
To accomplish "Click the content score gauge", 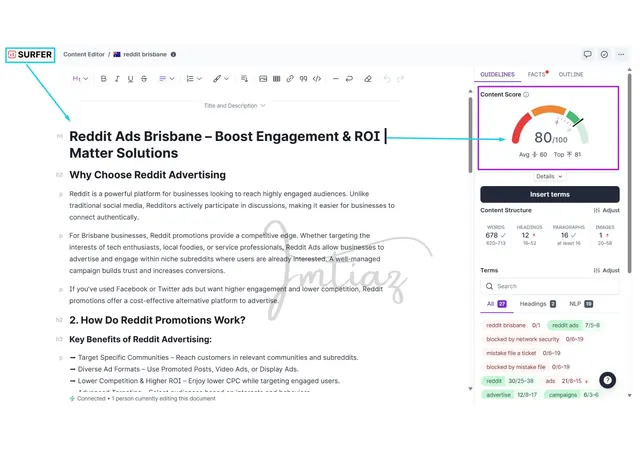I will (x=550, y=127).
